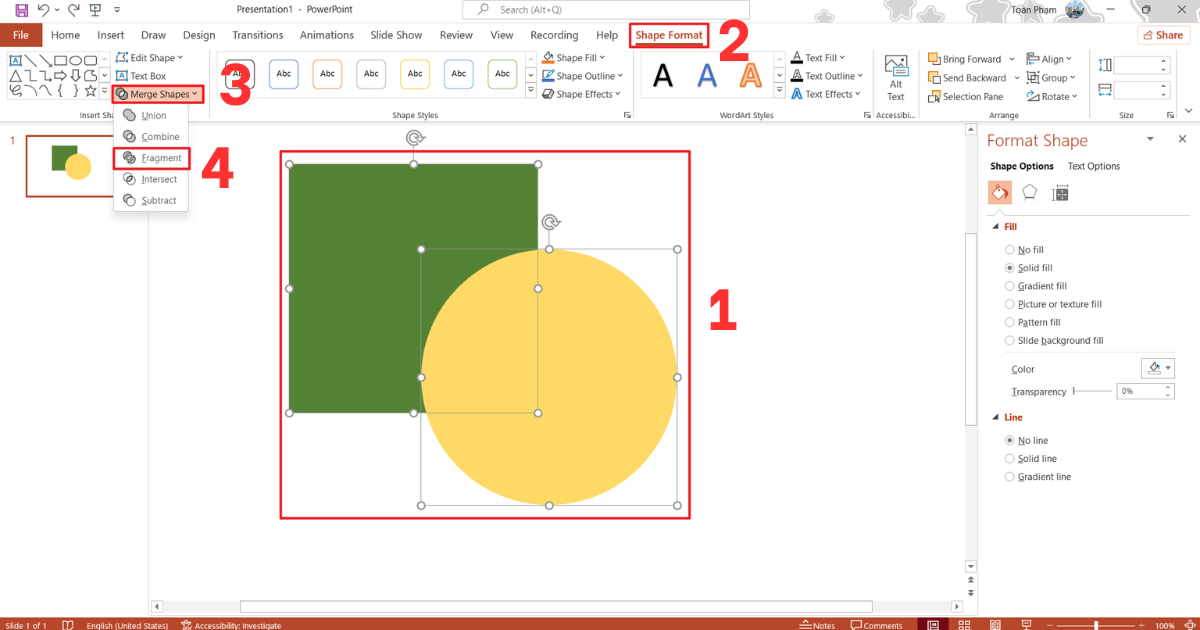Click Bring Forward button
This screenshot has height=630, width=1200.
(x=964, y=59)
